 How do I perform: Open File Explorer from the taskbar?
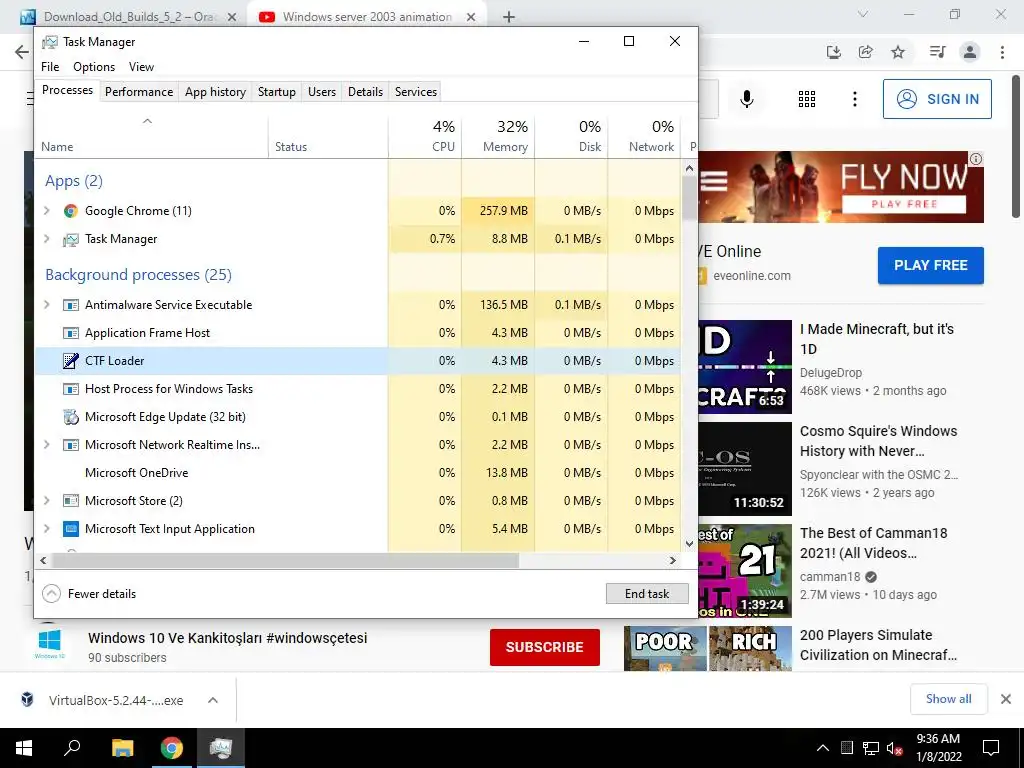point(122,748)
